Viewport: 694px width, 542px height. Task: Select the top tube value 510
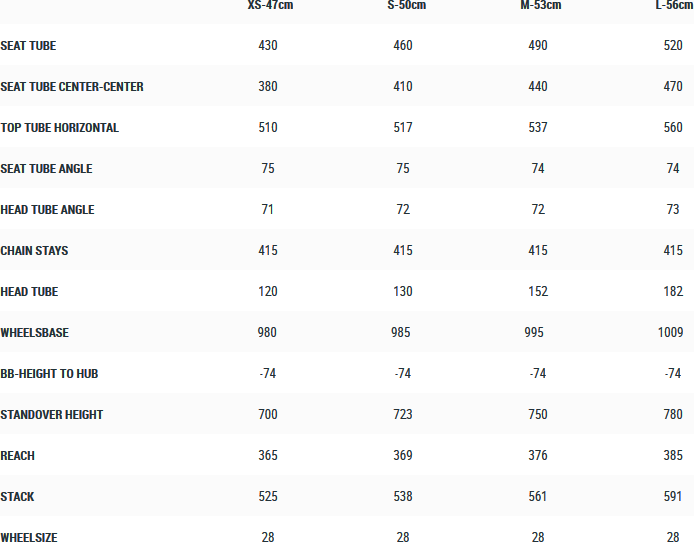click(268, 128)
